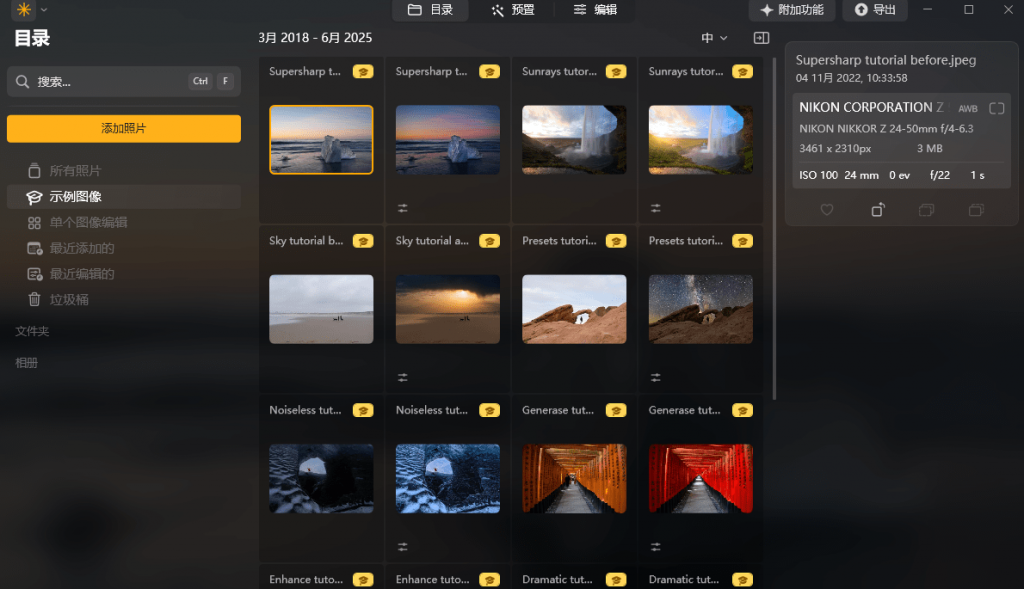Click tutorial badge on Presets tutorial before thumbnail
The image size is (1024, 589).
pos(616,241)
